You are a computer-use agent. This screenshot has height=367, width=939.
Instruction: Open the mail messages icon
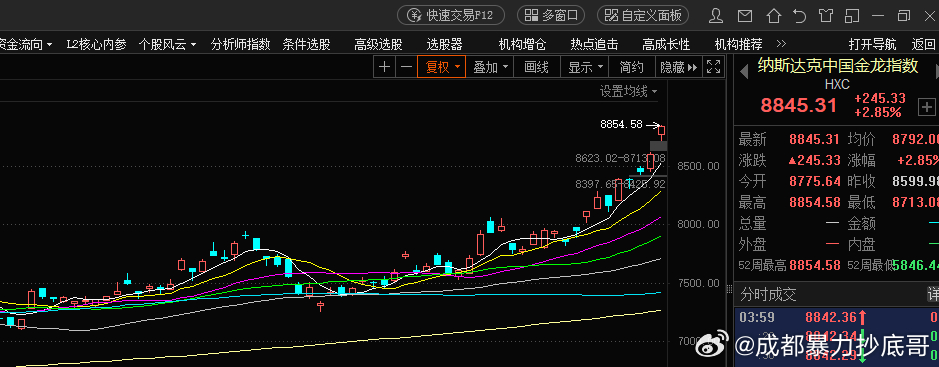745,15
